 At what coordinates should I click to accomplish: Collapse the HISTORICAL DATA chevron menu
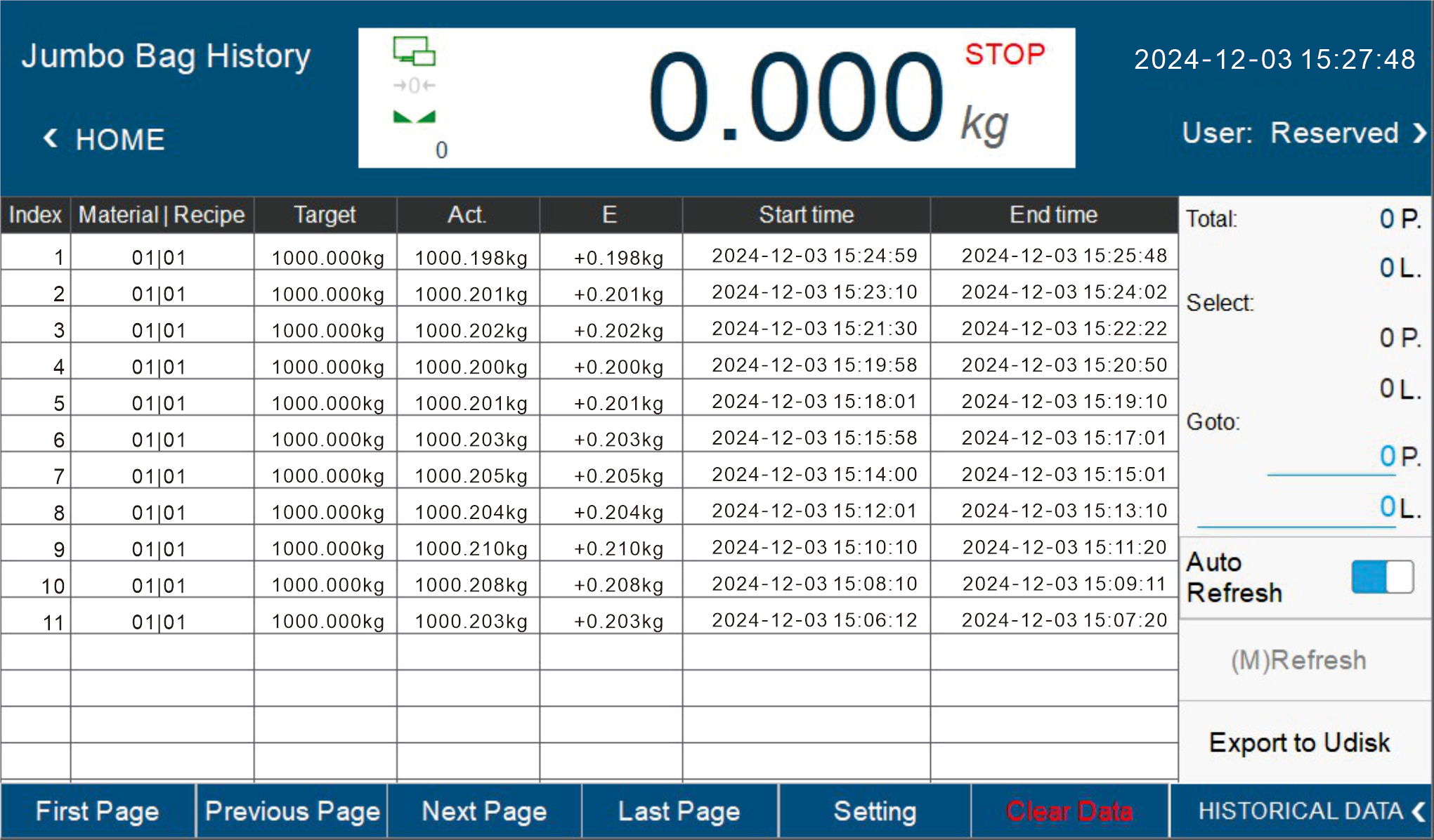pyautogui.click(x=1418, y=812)
